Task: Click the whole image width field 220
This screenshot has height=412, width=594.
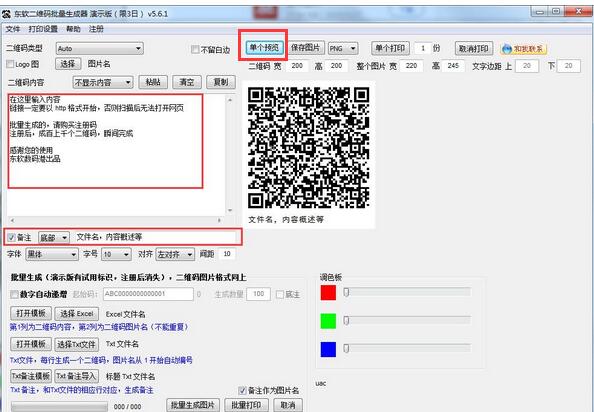Action: (411, 66)
